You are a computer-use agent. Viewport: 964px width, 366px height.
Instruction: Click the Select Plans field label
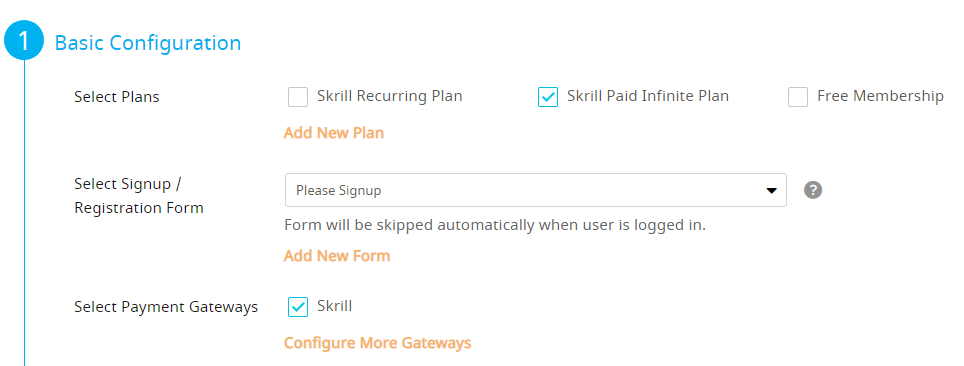pyautogui.click(x=116, y=97)
